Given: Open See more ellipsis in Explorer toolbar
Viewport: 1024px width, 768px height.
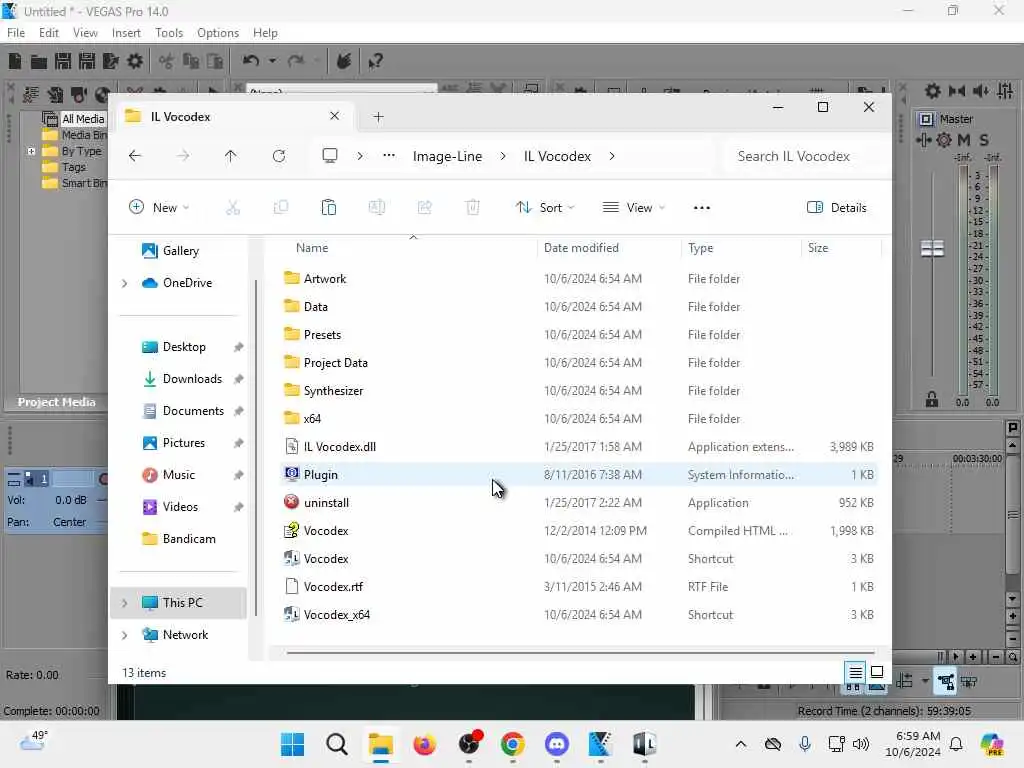Looking at the screenshot, I should click(701, 208).
